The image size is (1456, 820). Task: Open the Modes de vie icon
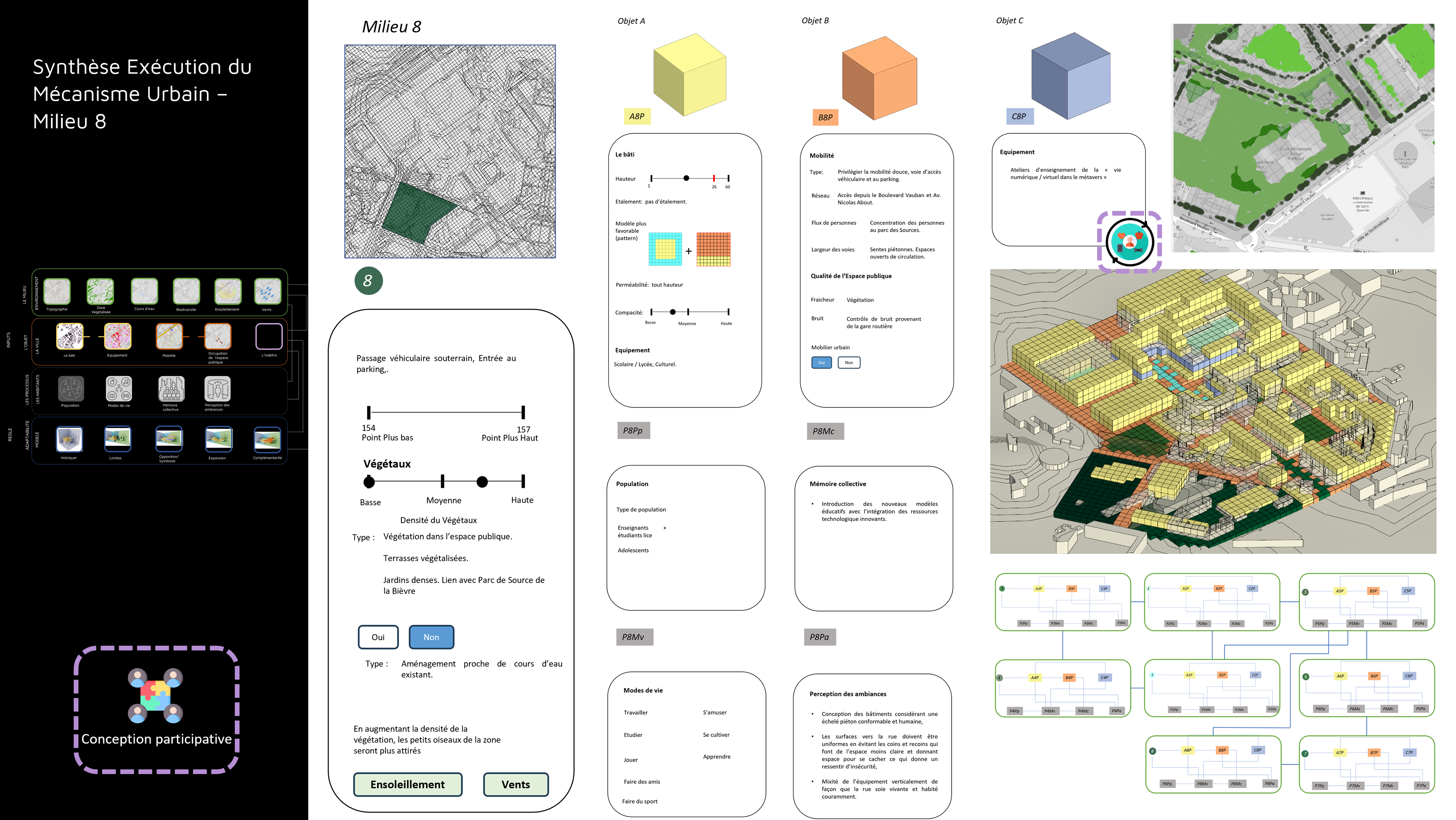tap(119, 389)
